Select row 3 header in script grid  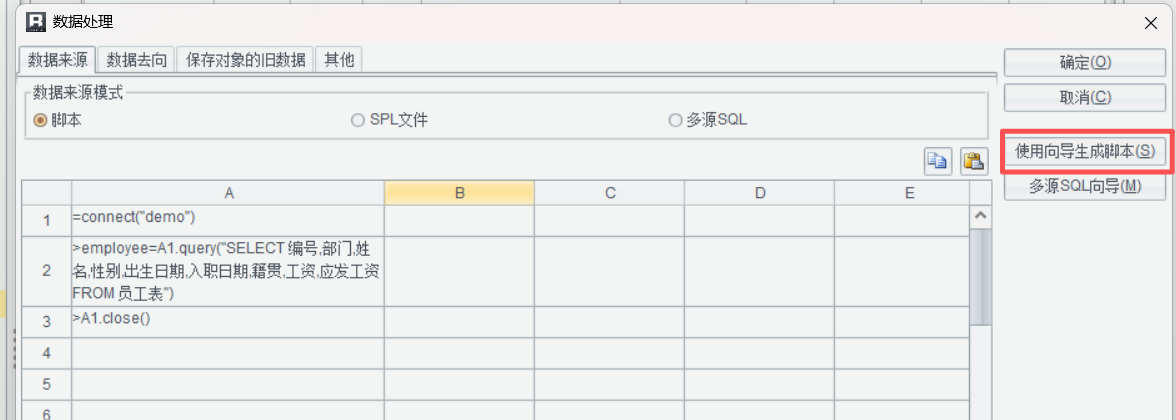coord(46,322)
